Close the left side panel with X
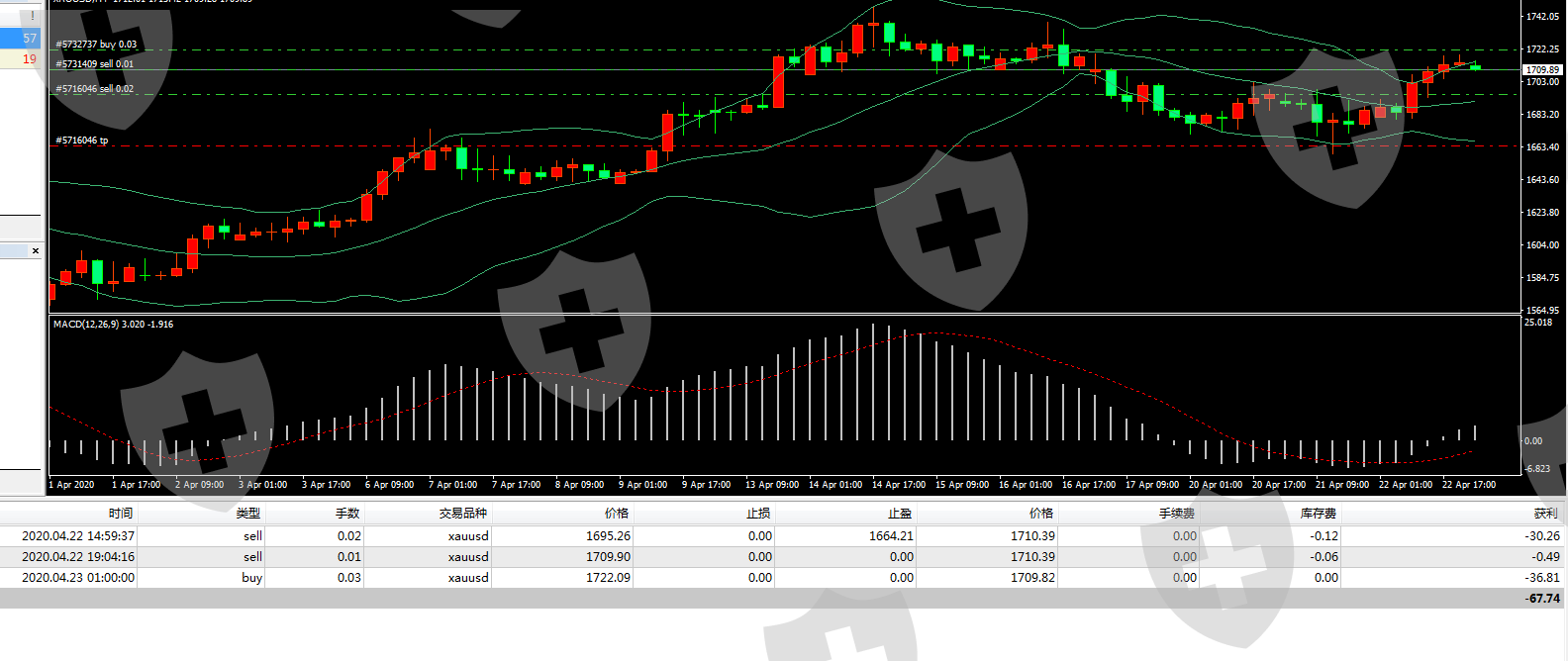Image resolution: width=1568 pixels, height=661 pixels. 36,251
